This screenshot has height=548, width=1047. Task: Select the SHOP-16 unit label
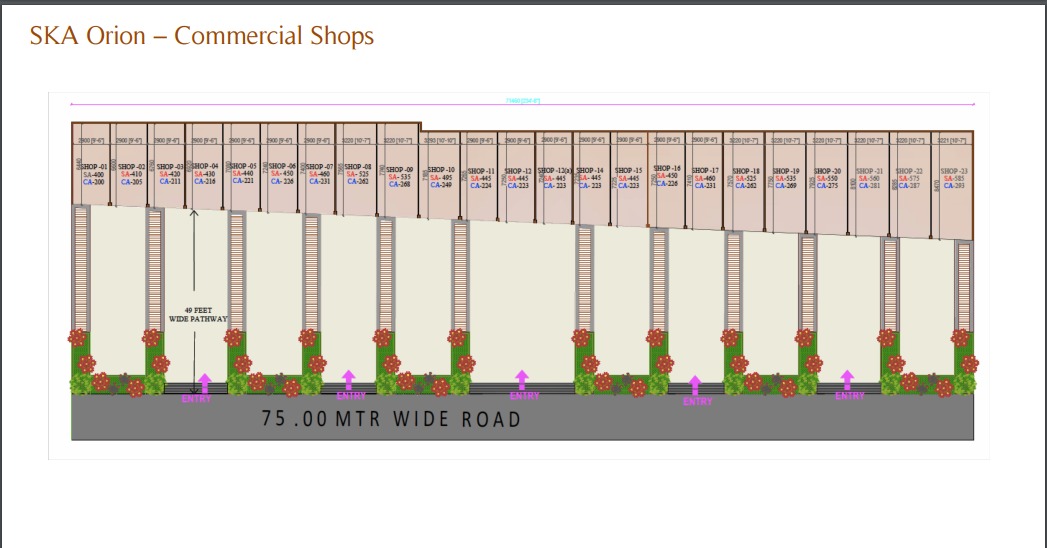tap(666, 169)
